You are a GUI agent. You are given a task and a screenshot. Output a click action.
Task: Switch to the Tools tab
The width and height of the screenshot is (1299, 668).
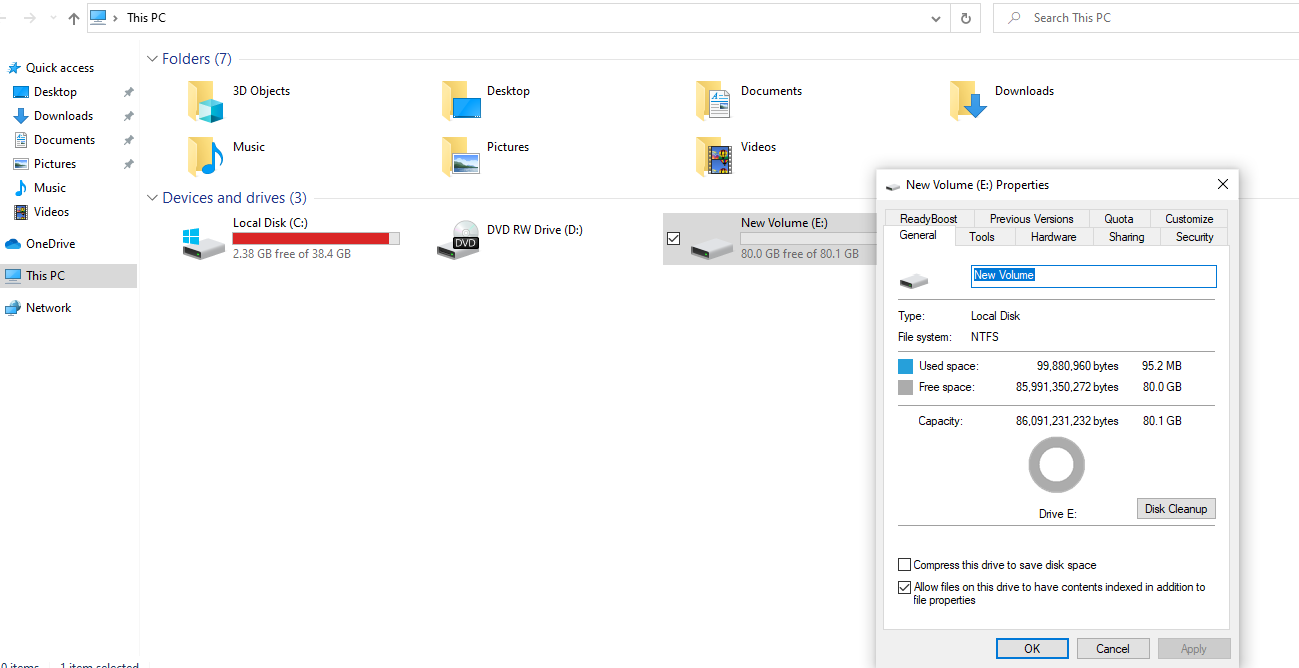coord(983,236)
